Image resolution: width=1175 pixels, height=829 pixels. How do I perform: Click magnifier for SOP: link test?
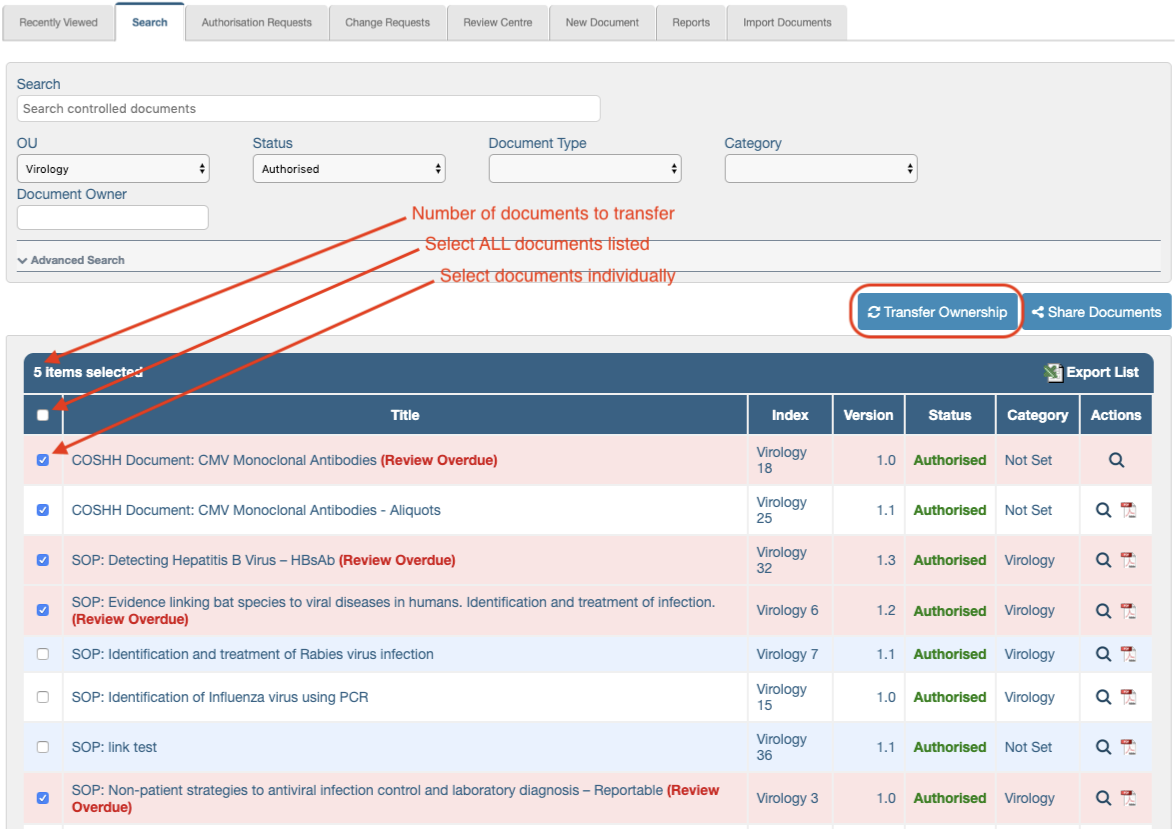(1103, 747)
